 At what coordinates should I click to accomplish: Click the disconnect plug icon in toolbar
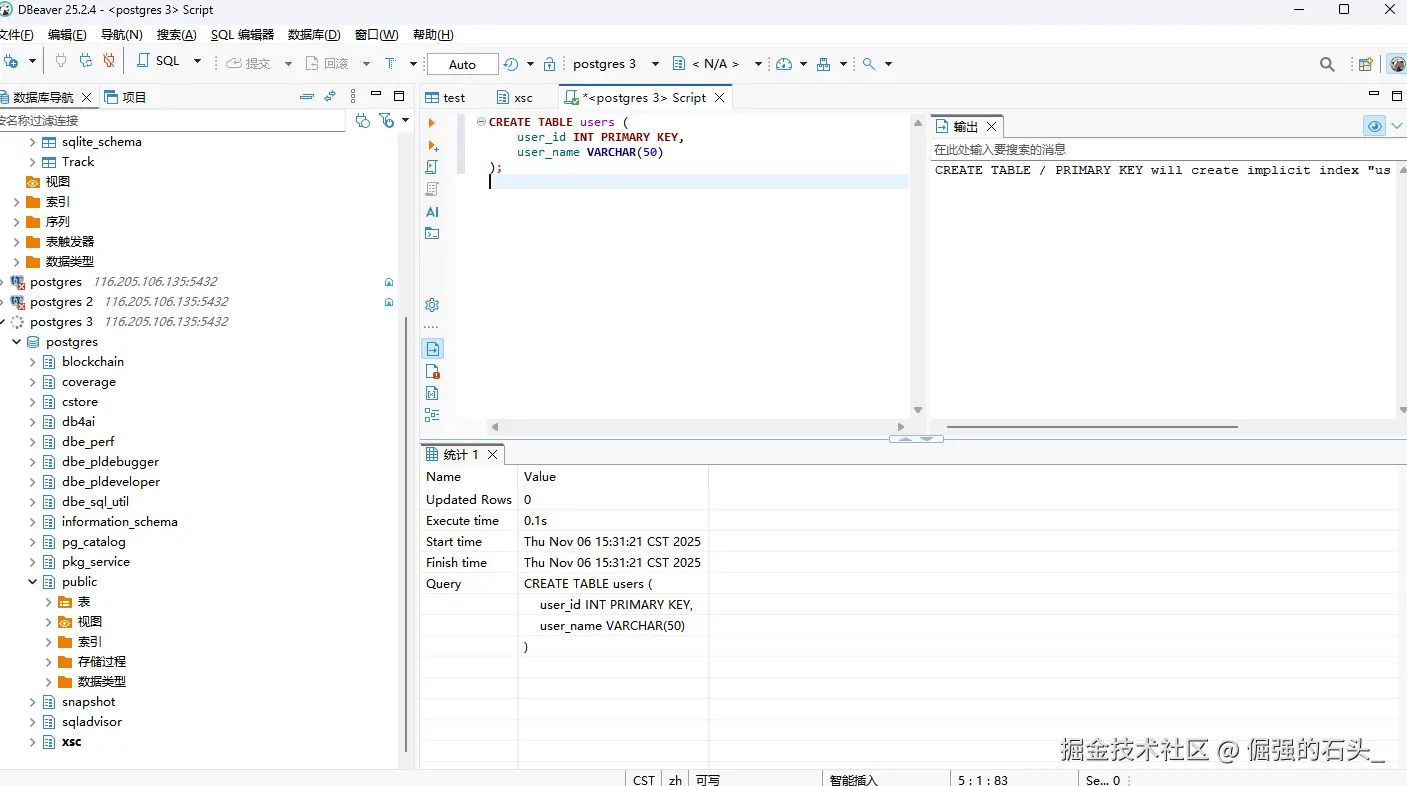click(x=109, y=62)
